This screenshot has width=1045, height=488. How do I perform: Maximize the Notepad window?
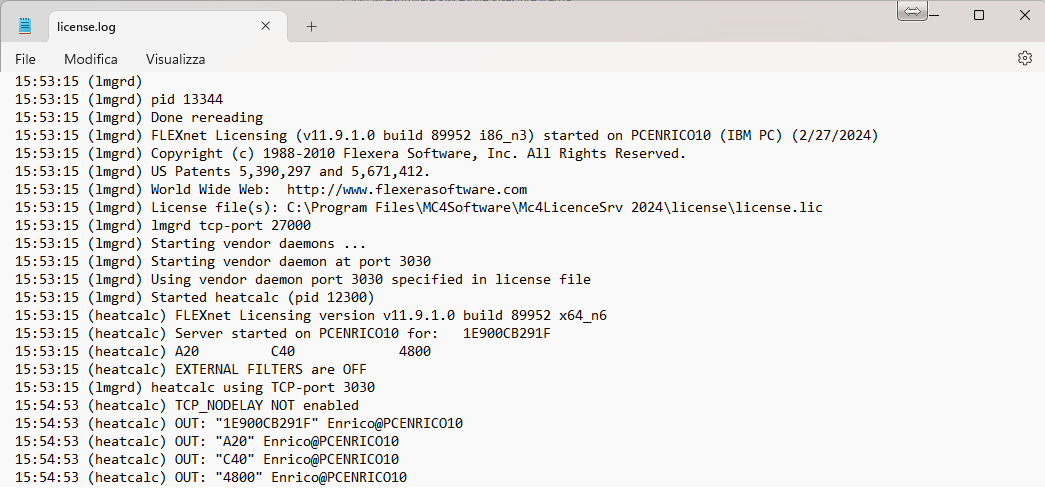tap(979, 14)
